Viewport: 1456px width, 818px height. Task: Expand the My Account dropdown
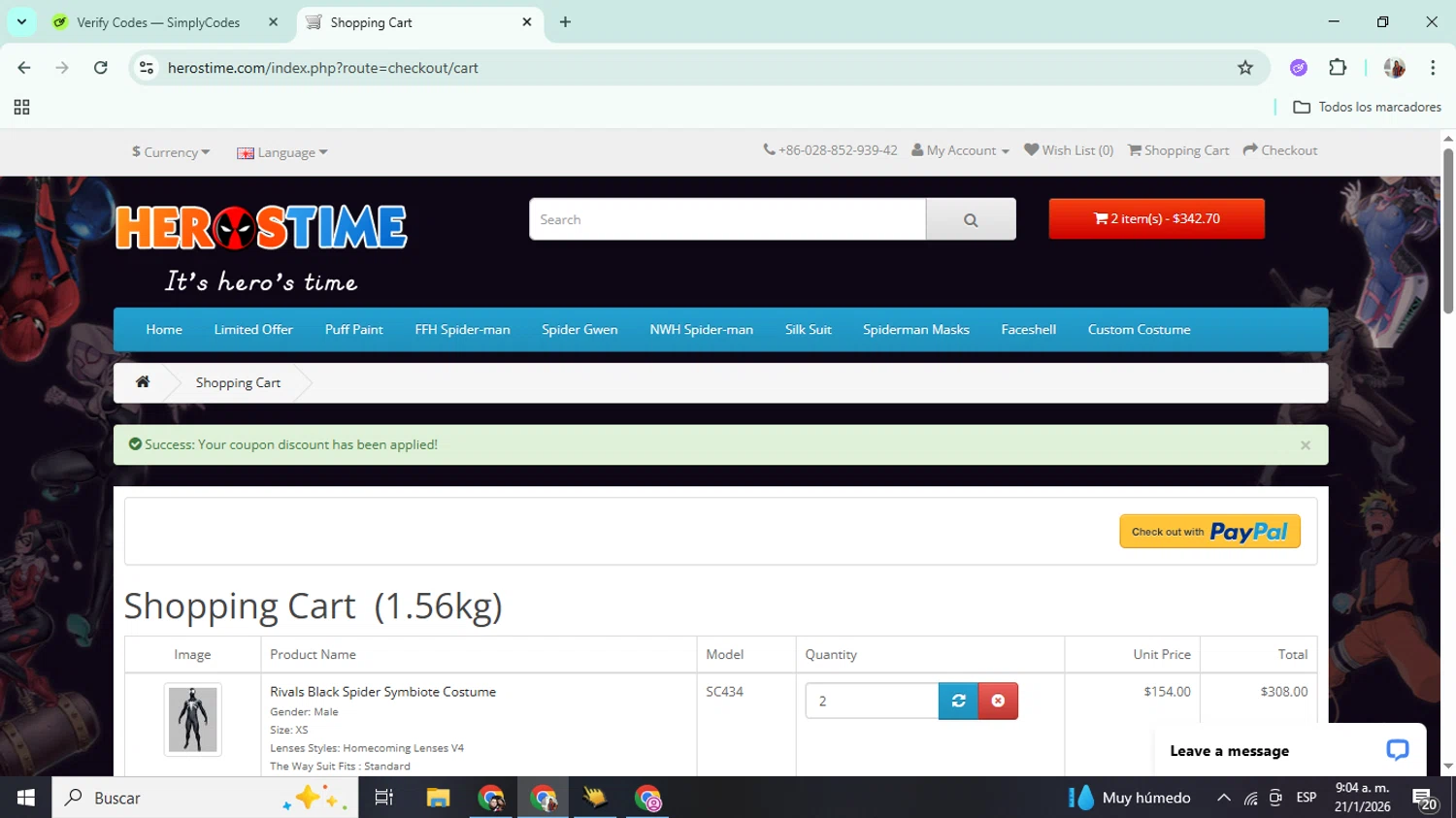[961, 150]
